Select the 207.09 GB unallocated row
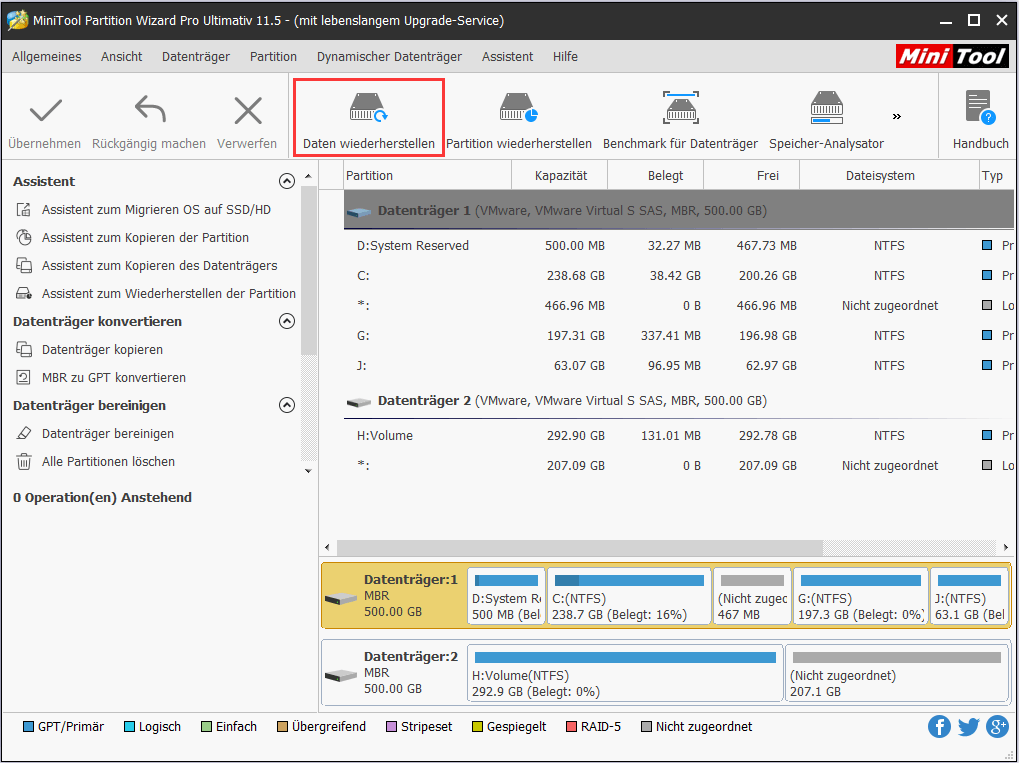The image size is (1019, 763). (678, 465)
